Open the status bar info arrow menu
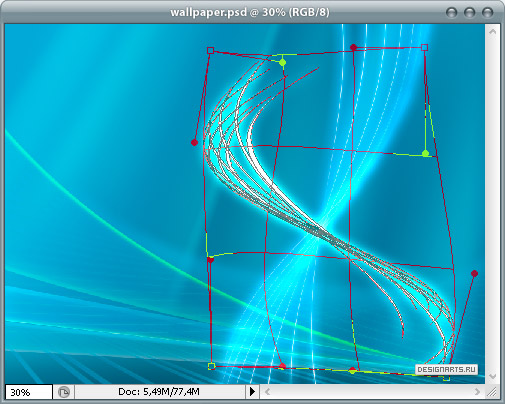Screen dimensions: 505x404 point(253,391)
